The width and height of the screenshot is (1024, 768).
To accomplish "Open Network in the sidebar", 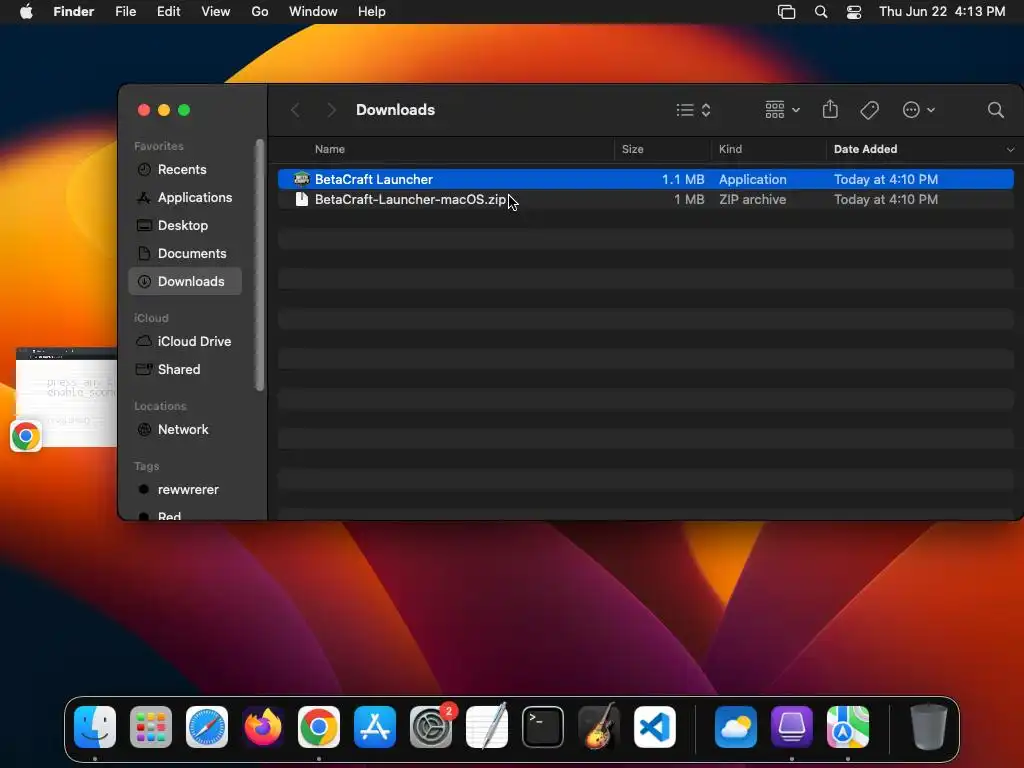I will click(x=185, y=430).
